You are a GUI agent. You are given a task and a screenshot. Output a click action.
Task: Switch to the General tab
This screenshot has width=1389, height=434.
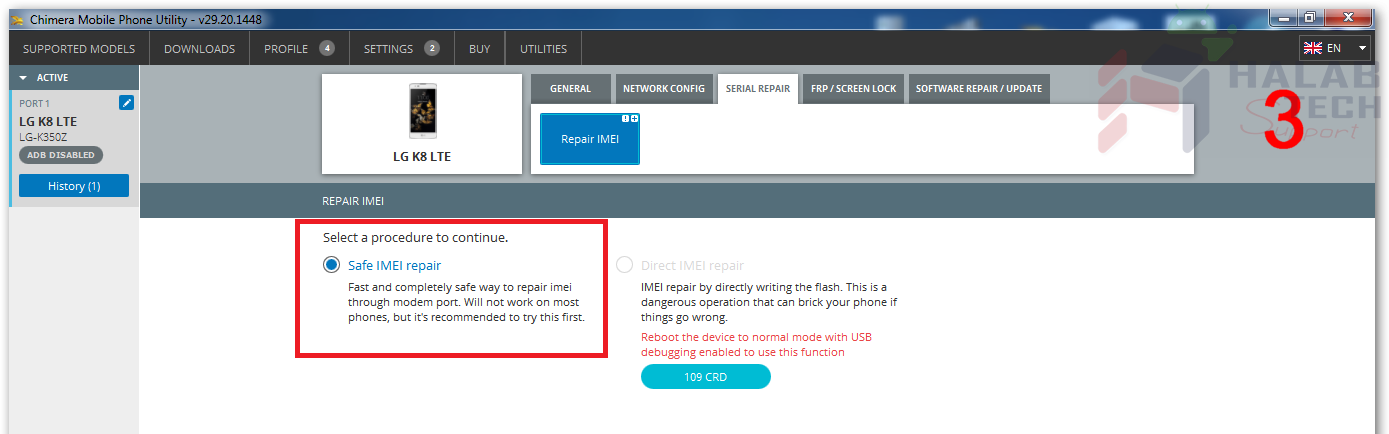[x=570, y=89]
